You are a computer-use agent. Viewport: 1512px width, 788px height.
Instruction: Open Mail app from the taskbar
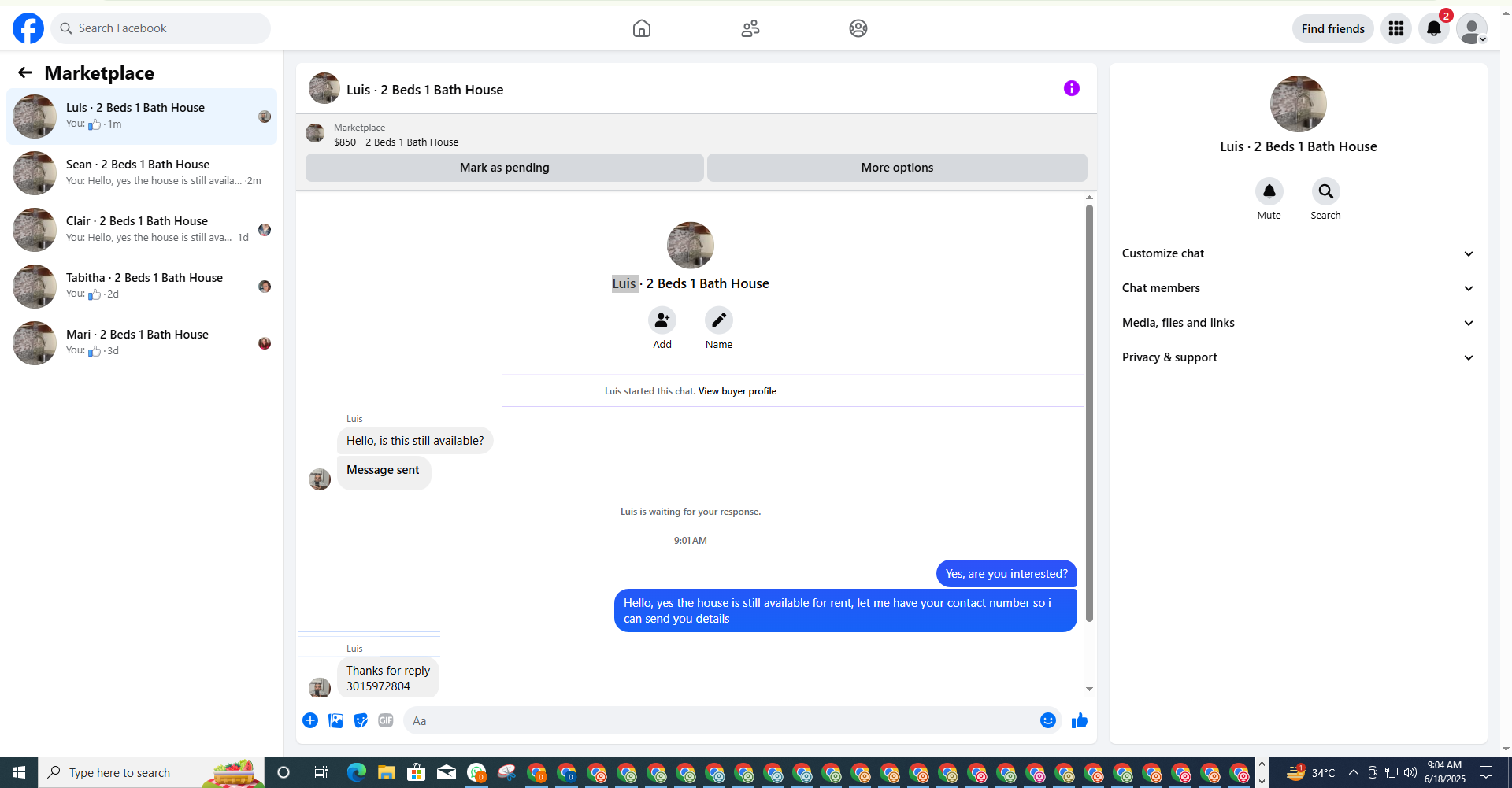[447, 772]
